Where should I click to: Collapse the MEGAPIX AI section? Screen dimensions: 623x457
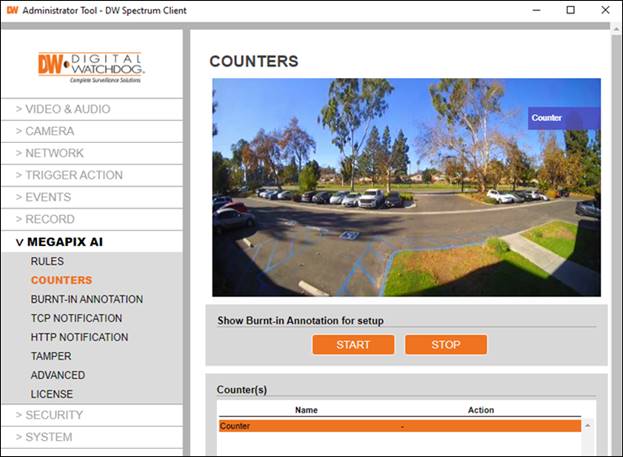(x=59, y=241)
